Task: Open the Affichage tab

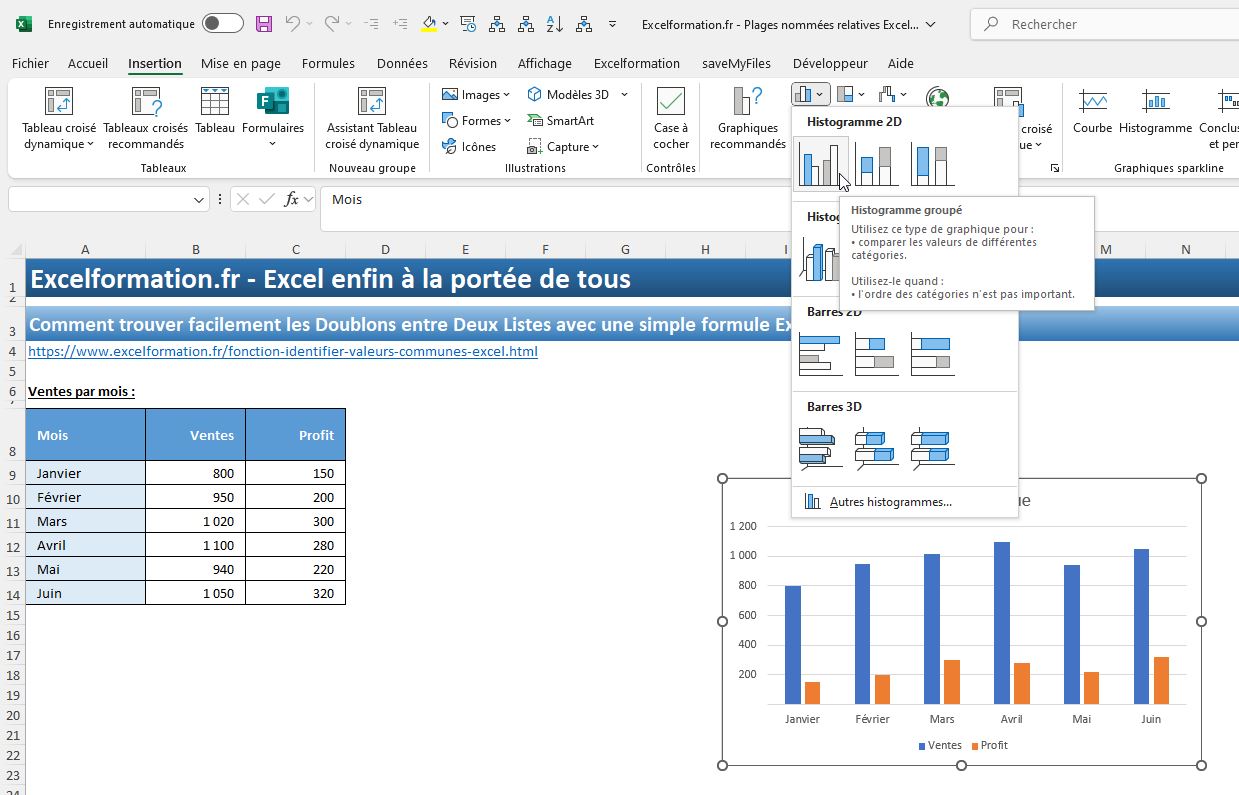Action: click(x=545, y=63)
